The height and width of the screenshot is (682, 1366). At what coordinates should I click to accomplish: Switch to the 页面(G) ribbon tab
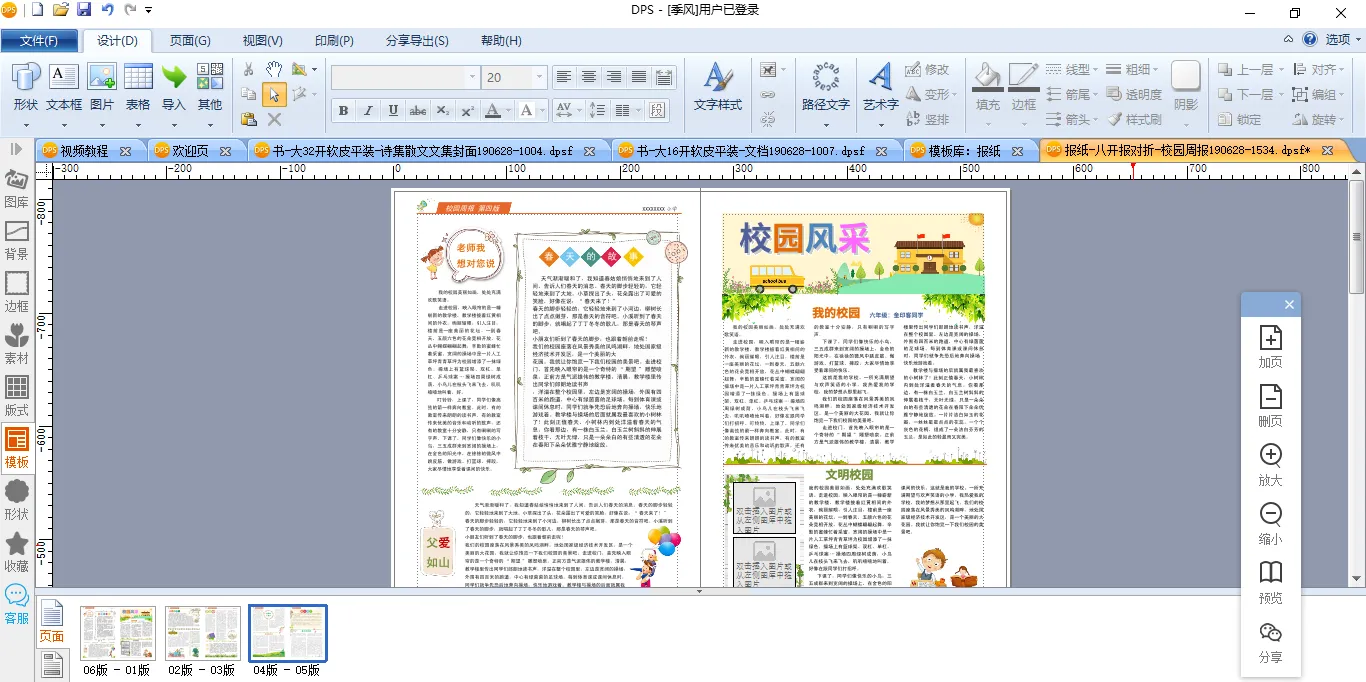[x=189, y=41]
